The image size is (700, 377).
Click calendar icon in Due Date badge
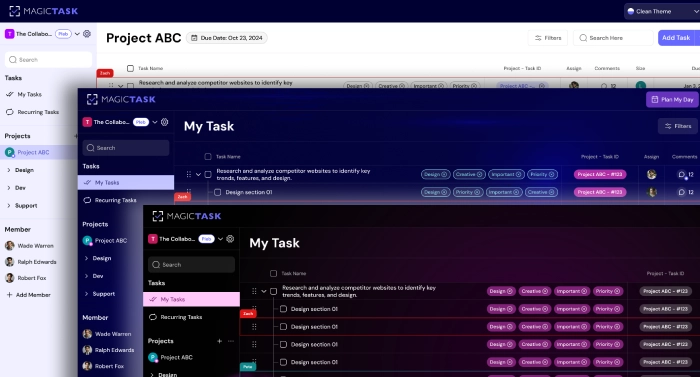(x=194, y=38)
